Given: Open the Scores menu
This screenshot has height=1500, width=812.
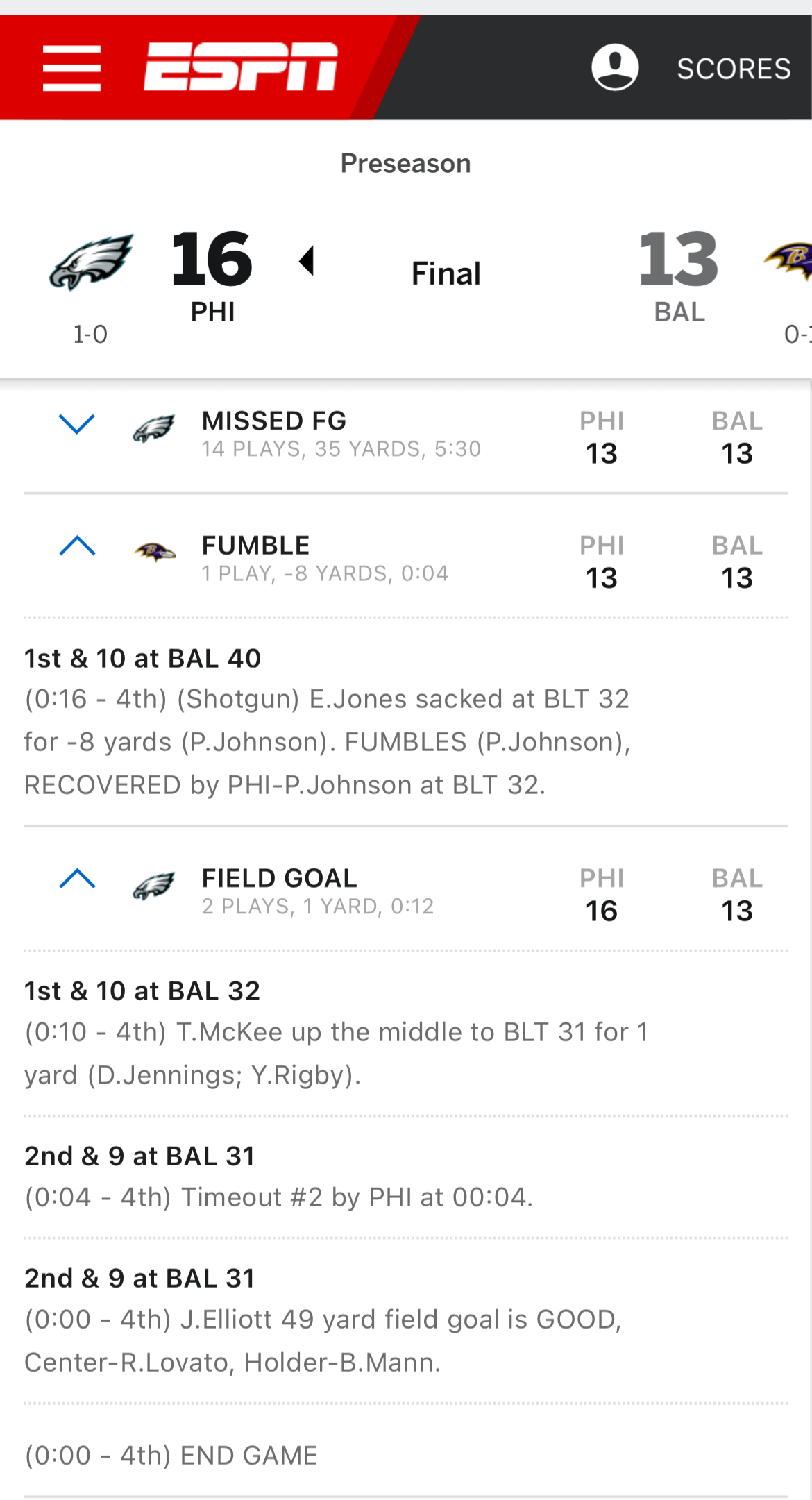Looking at the screenshot, I should pos(734,69).
